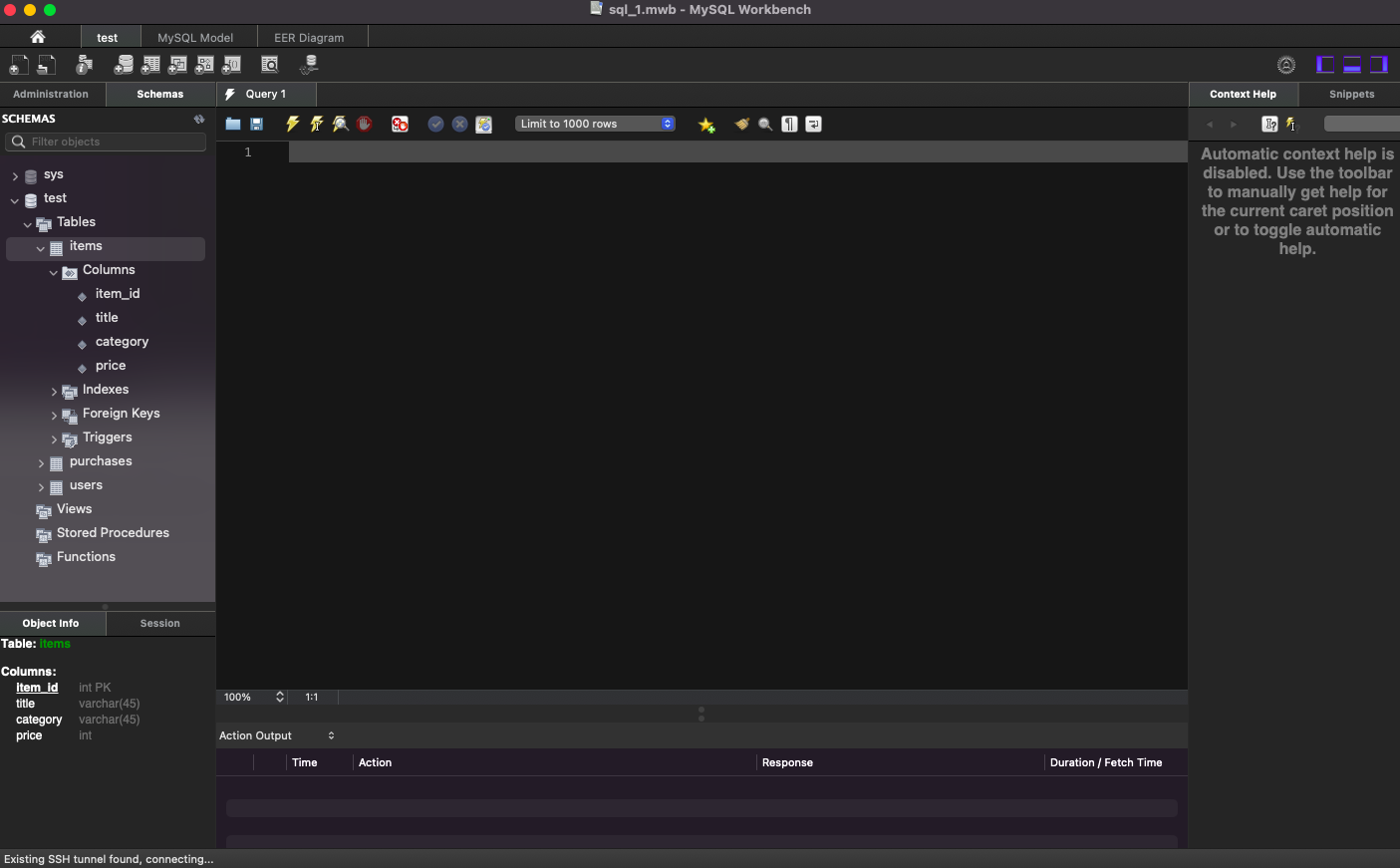This screenshot has height=868, width=1400.
Task: Toggle the right sidebar visibility
Action: [1379, 65]
